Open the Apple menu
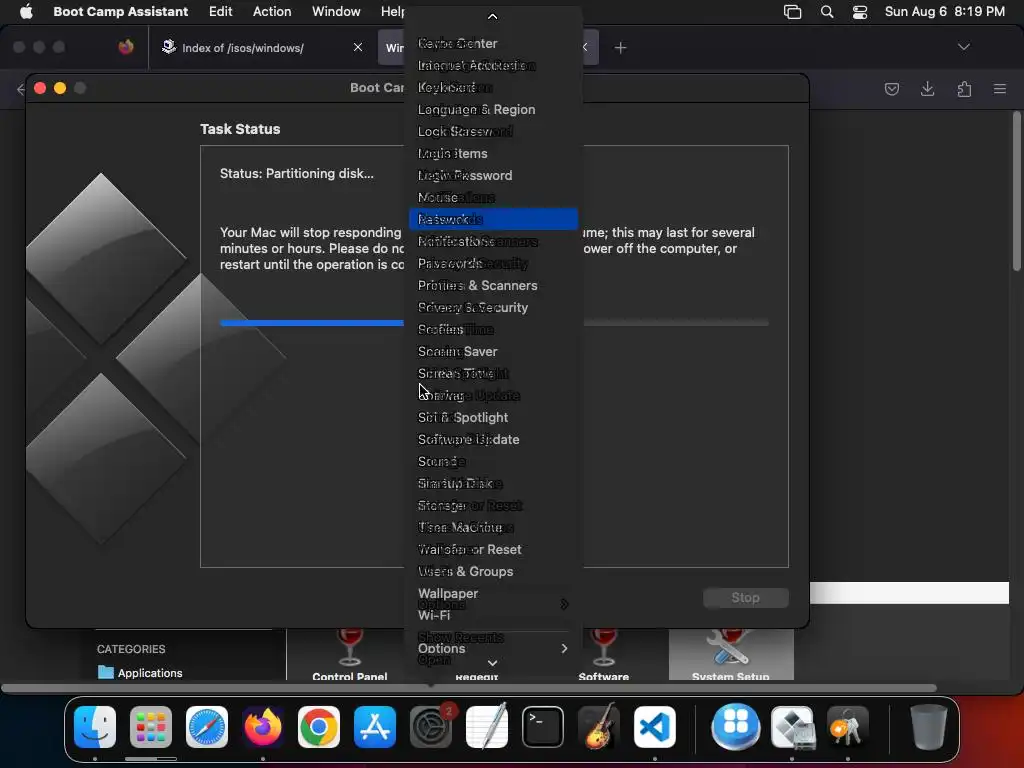Image resolution: width=1024 pixels, height=768 pixels. (26, 11)
